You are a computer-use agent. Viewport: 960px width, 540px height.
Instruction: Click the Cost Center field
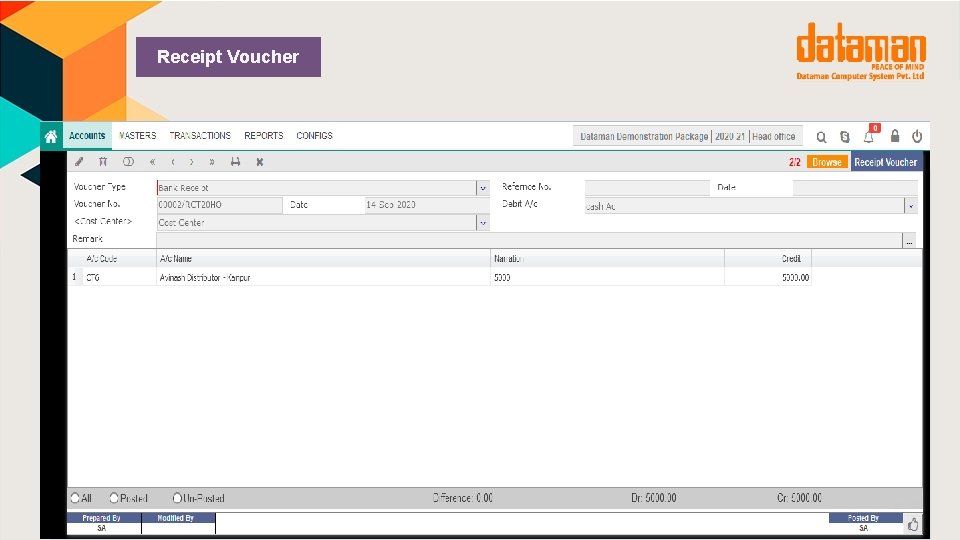coord(317,223)
